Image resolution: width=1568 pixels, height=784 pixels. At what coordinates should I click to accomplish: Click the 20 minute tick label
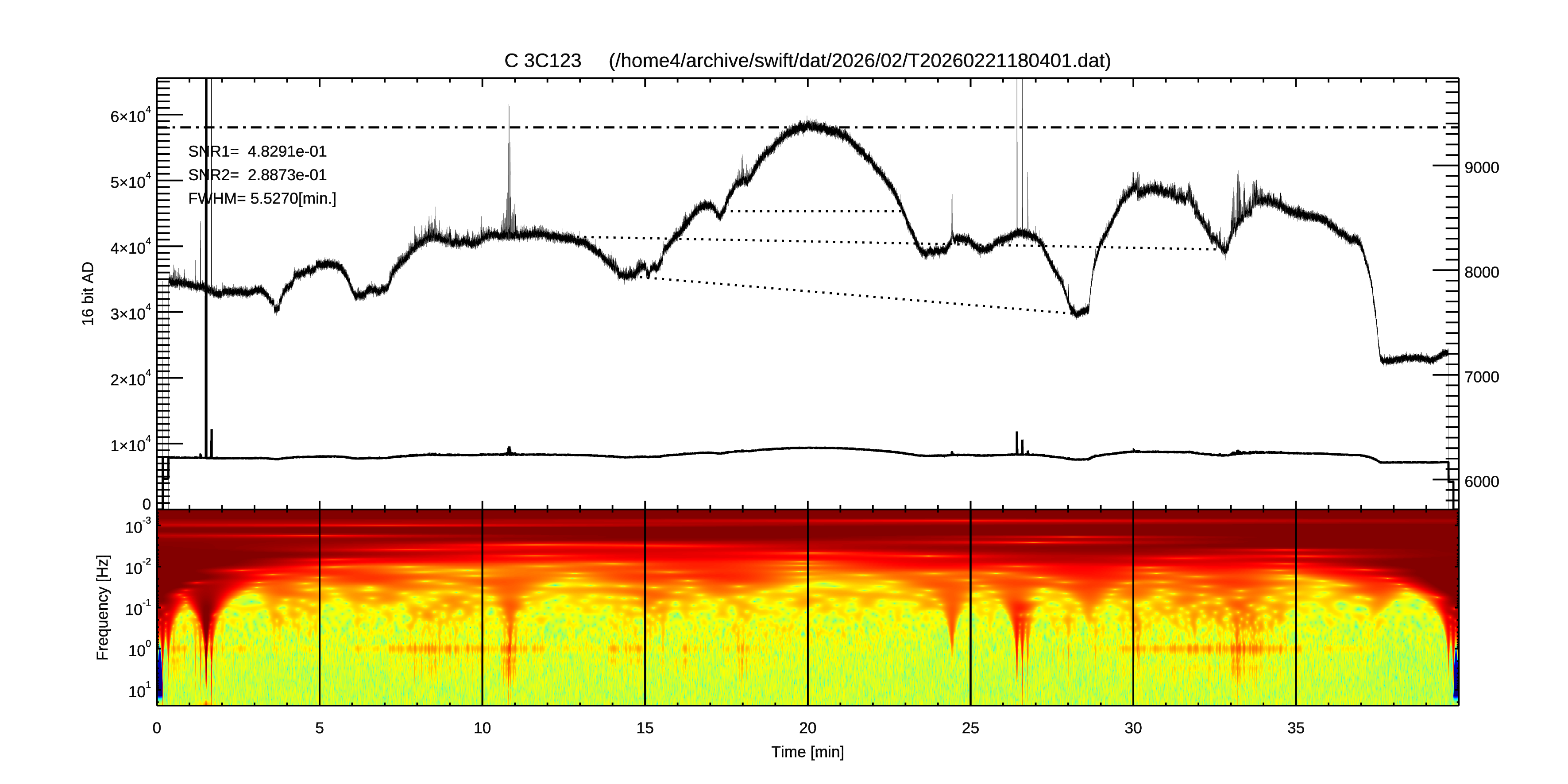coord(807,728)
